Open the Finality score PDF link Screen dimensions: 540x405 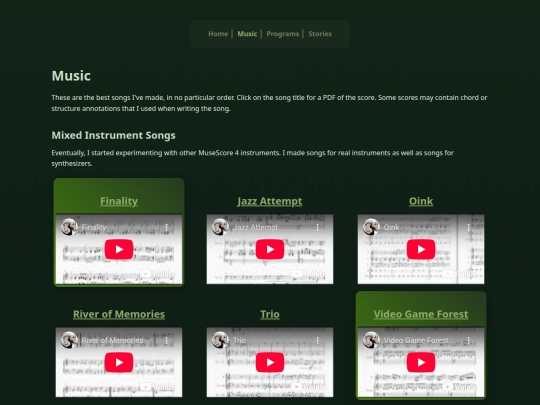[119, 201]
